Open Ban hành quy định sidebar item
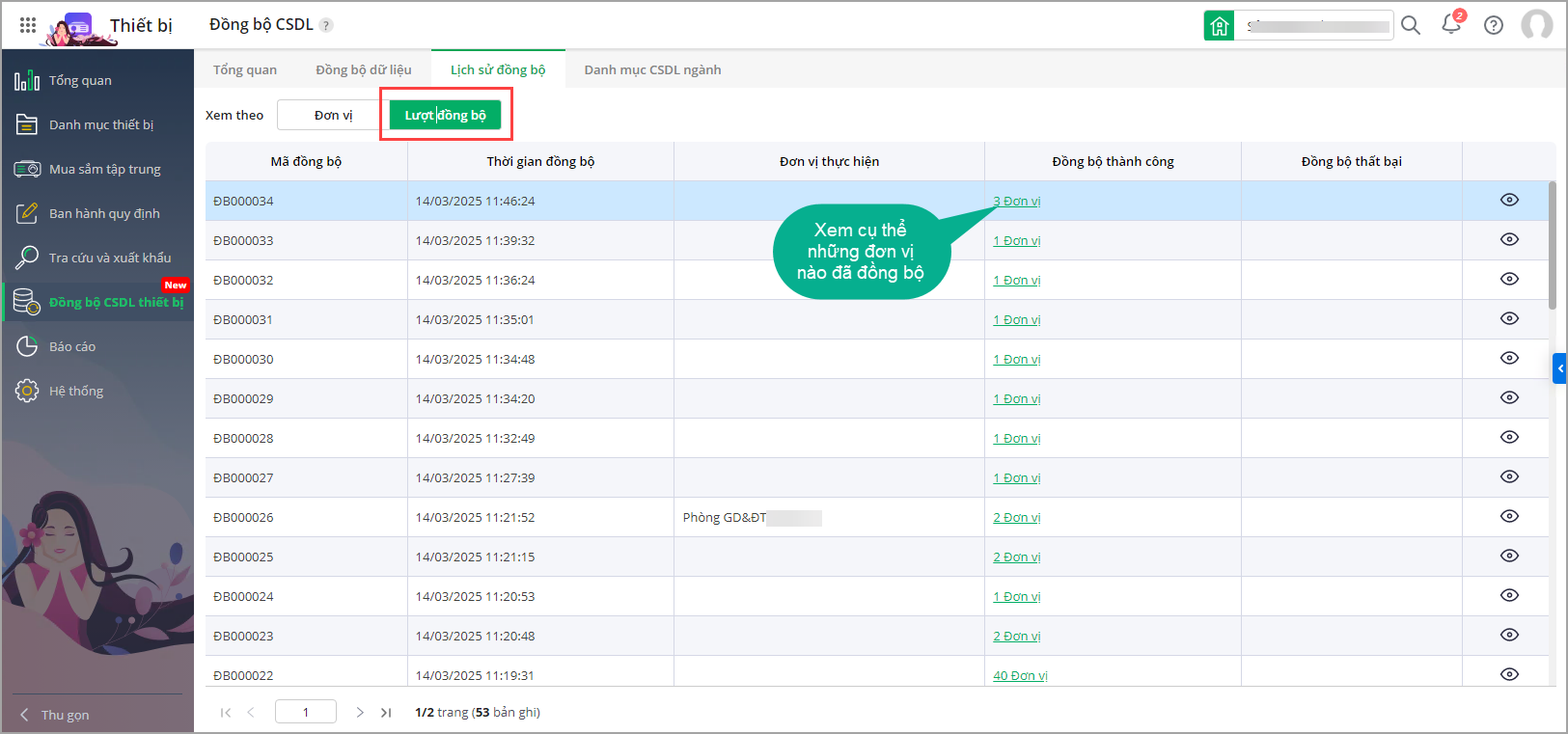1568x734 pixels. (x=97, y=213)
